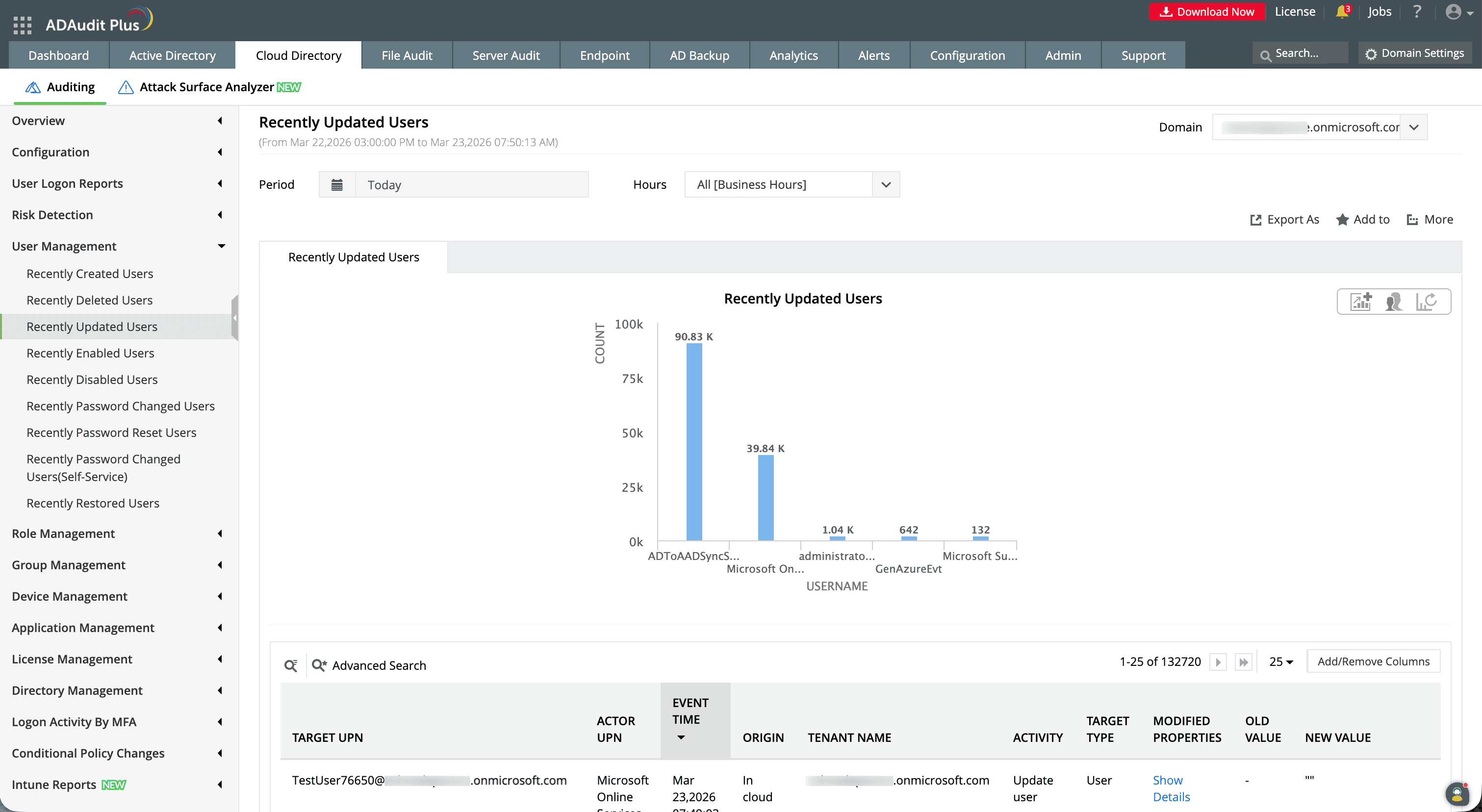1482x812 pixels.
Task: Open the calendar picker for Period
Action: point(337,184)
